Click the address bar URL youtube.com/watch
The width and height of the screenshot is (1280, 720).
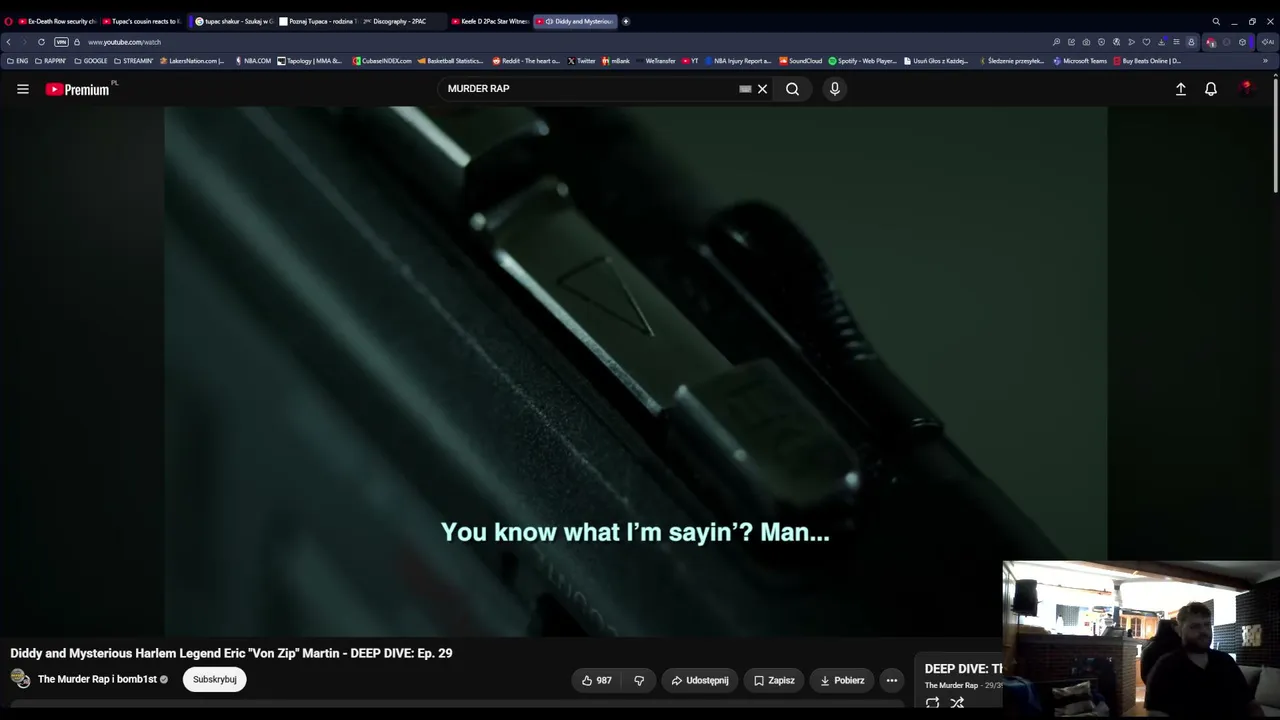click(124, 42)
